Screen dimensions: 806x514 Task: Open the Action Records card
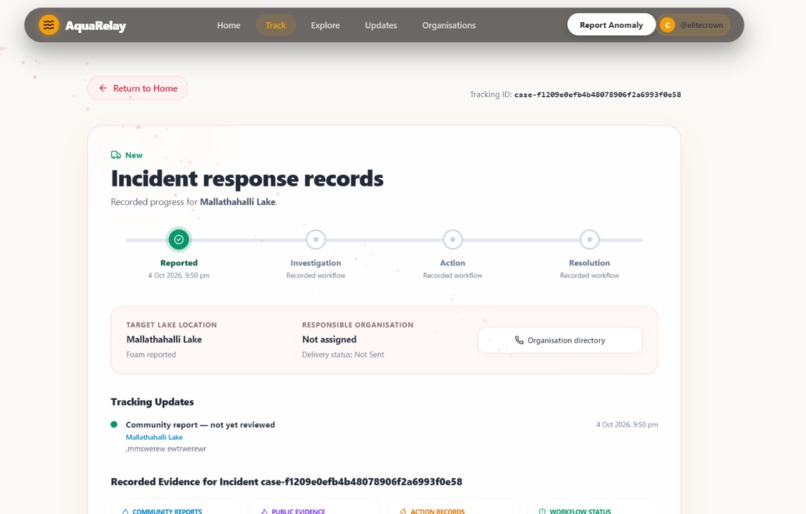point(453,508)
